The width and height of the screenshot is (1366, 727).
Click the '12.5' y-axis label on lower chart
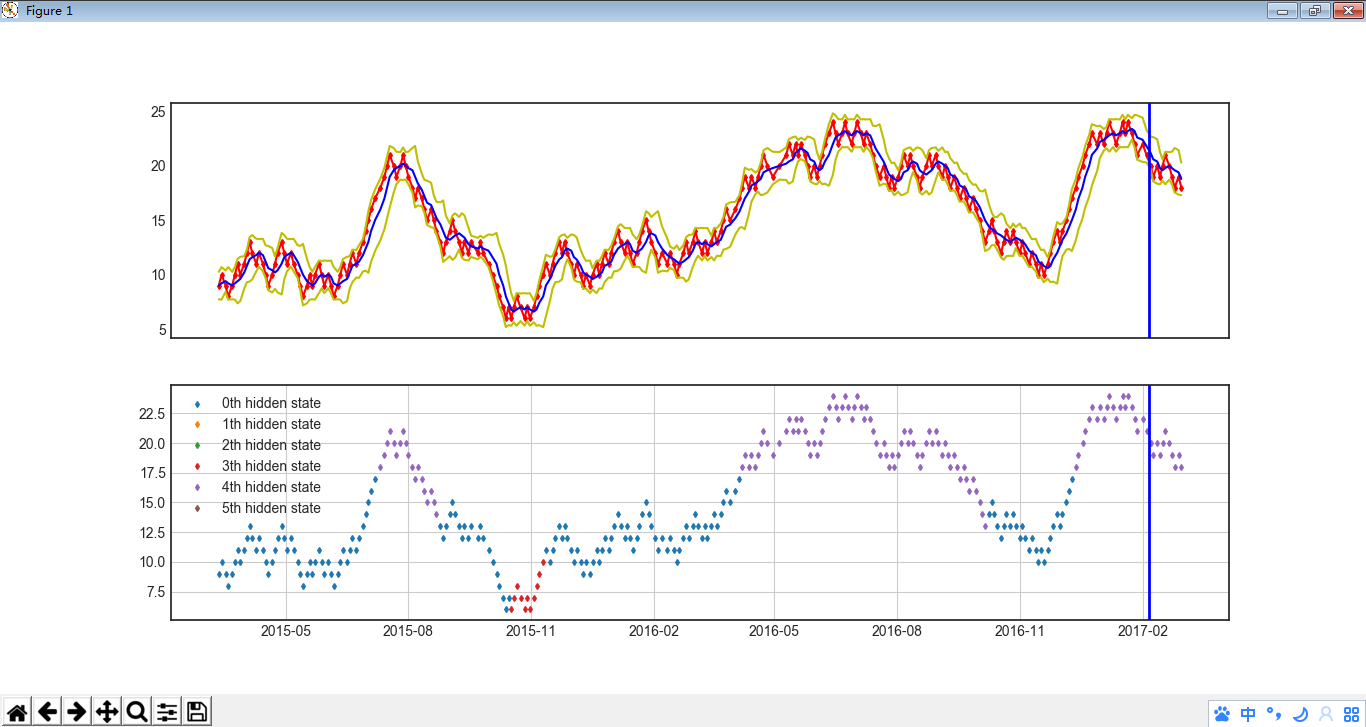coord(153,532)
